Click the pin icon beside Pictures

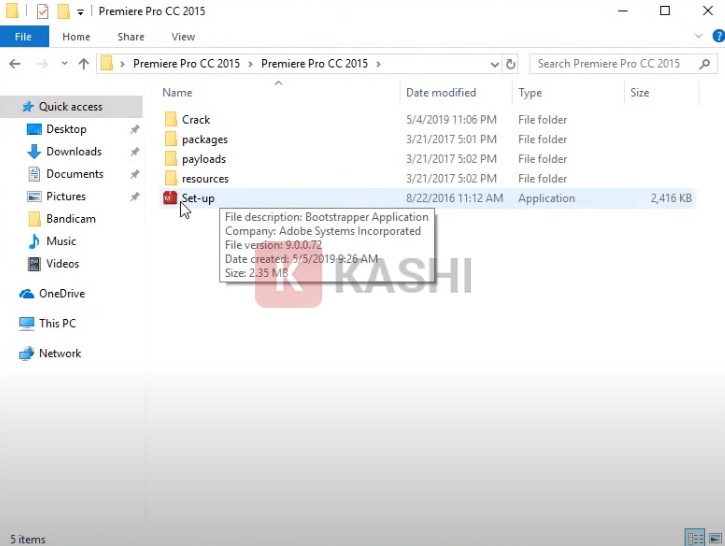coord(135,197)
